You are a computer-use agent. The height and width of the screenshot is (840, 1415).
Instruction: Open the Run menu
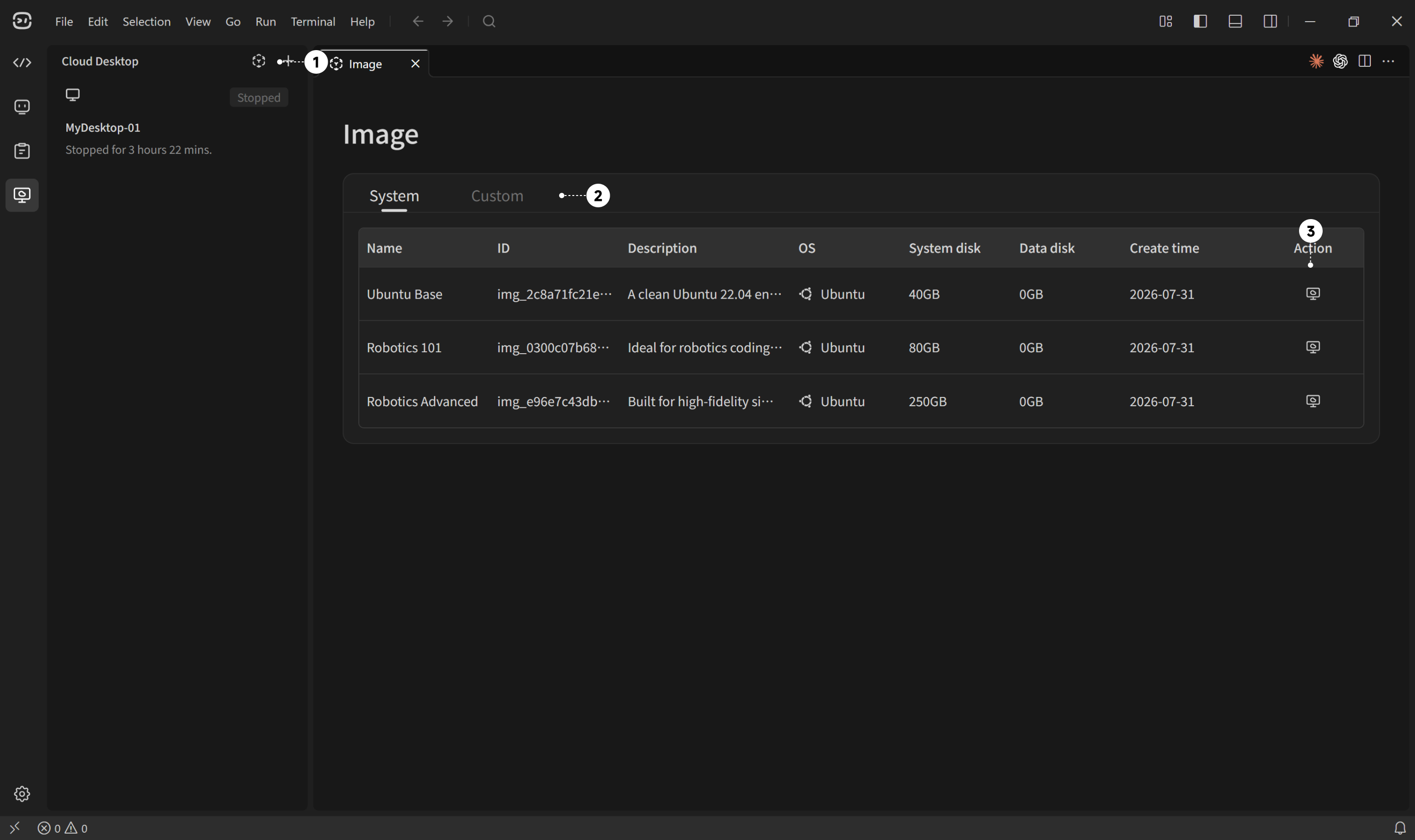tap(265, 22)
